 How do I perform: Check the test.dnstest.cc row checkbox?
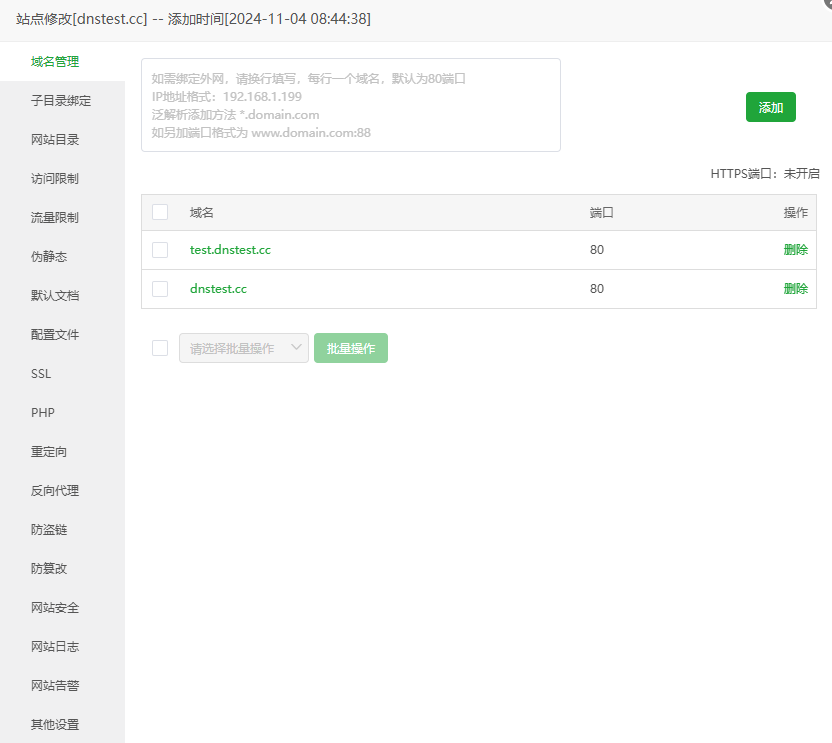[160, 250]
